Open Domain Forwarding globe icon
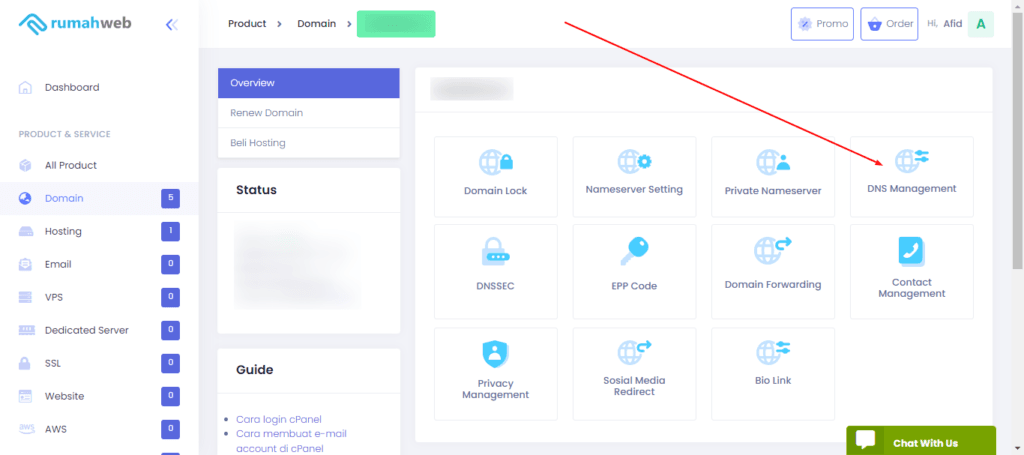This screenshot has width=1024, height=455. (773, 250)
